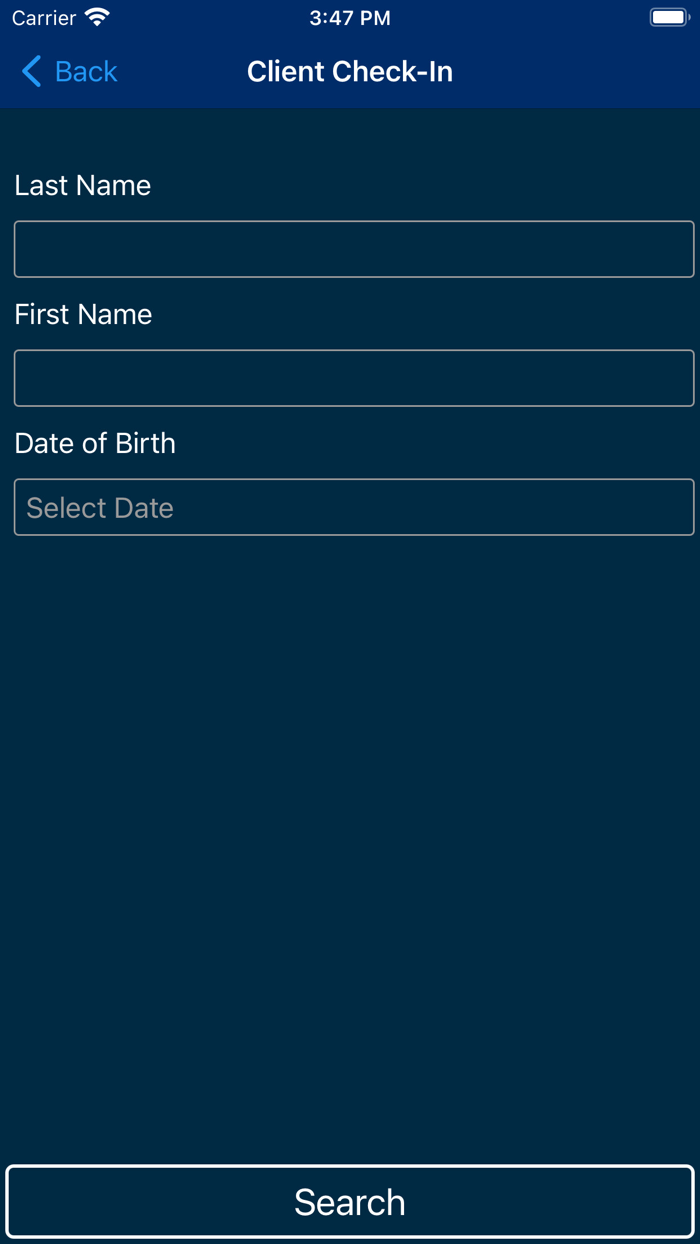700x1244 pixels.
Task: Click the Date of Birth label
Action: pos(95,443)
